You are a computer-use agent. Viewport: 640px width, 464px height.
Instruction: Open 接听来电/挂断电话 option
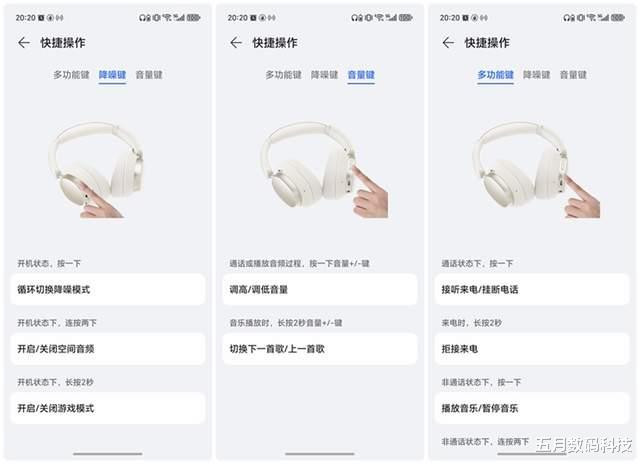(532, 289)
